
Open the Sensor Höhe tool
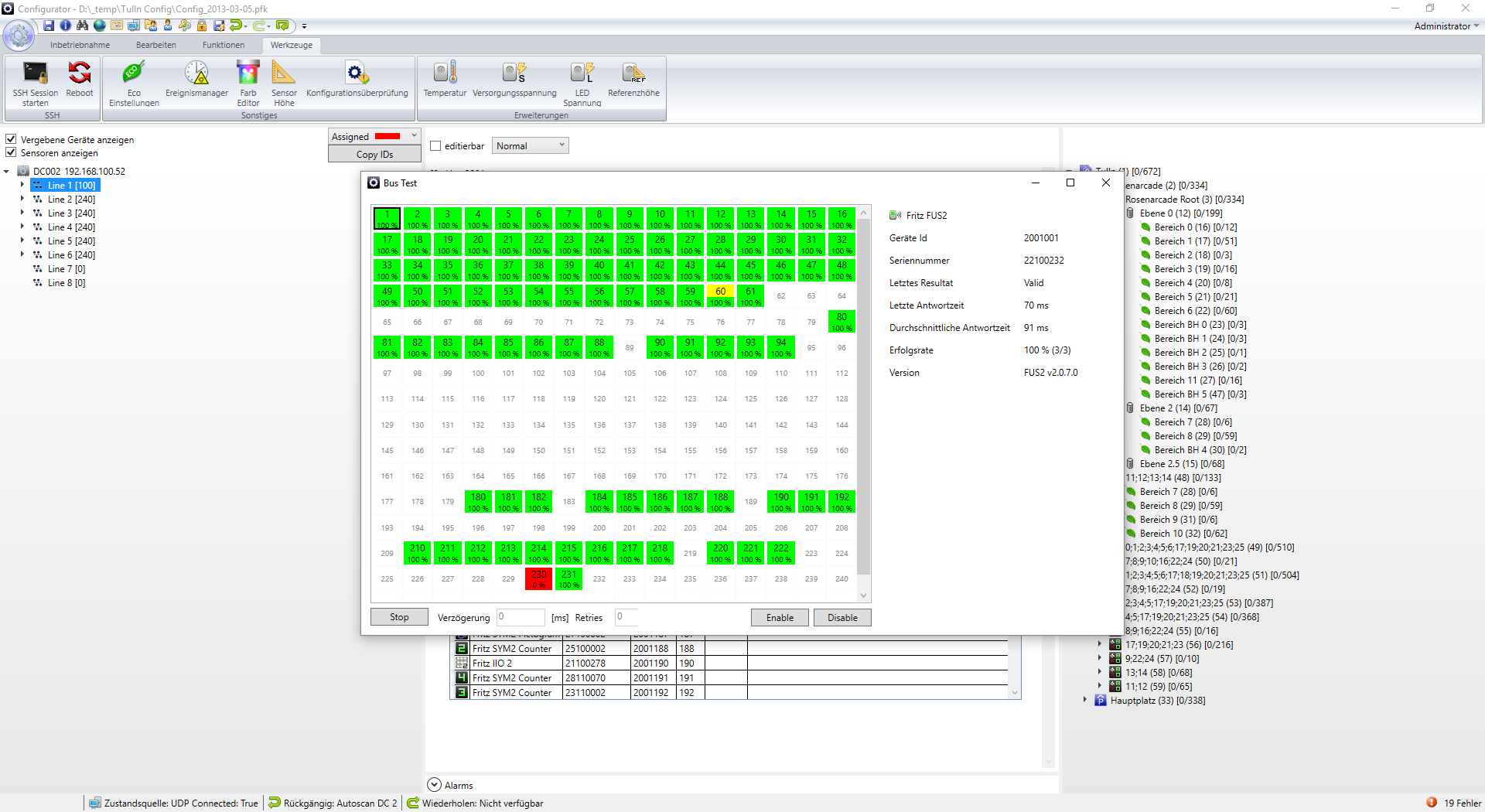pyautogui.click(x=284, y=84)
